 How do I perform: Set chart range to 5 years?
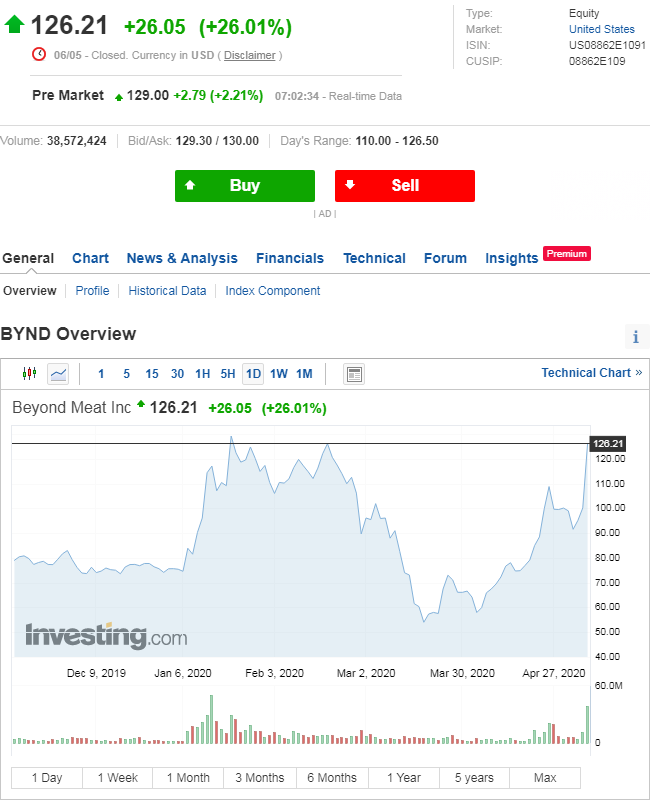[x=474, y=778]
